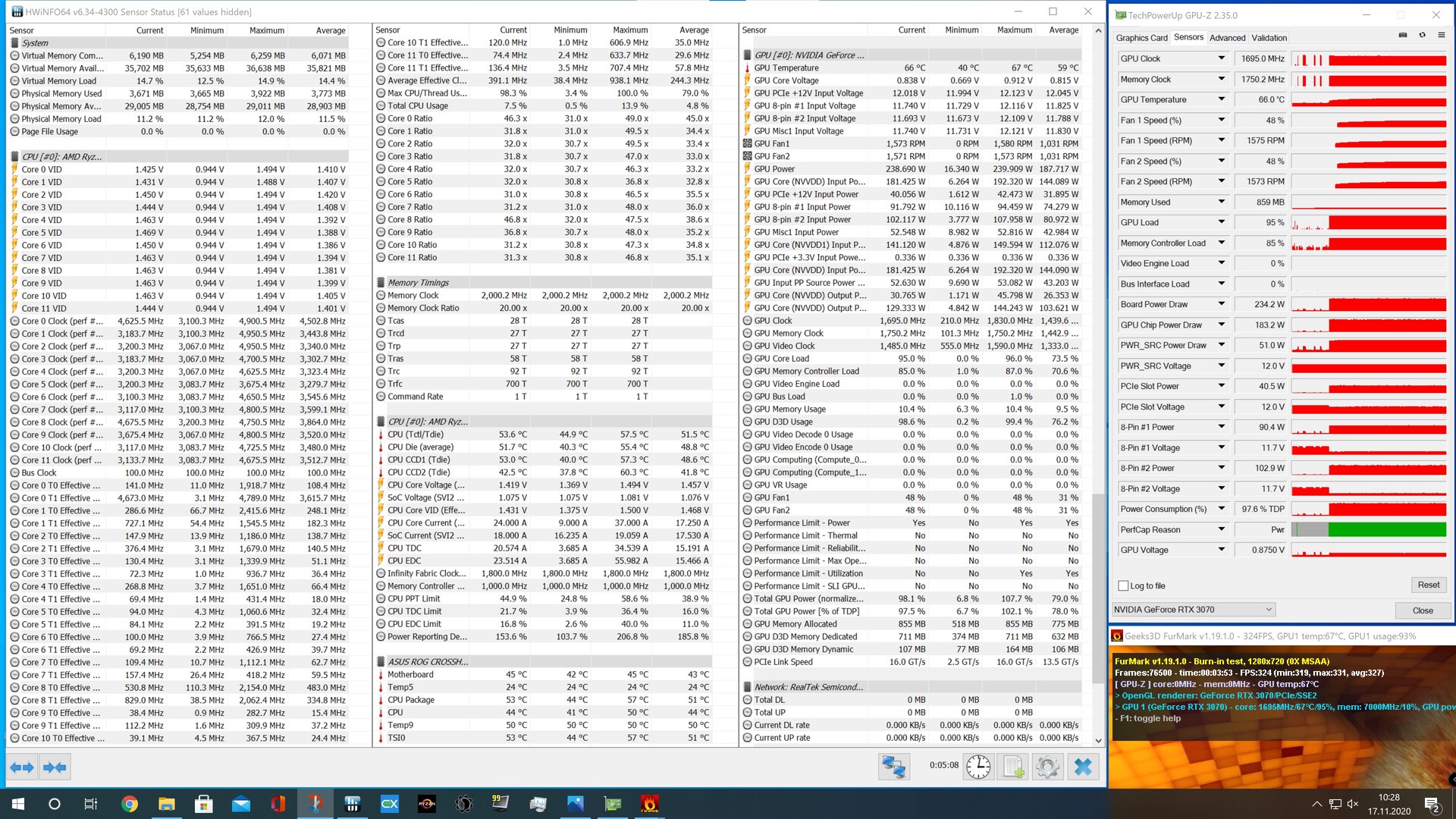Open GPU-Z hamburger menu icon
The height and width of the screenshot is (819, 1456).
[1442, 36]
